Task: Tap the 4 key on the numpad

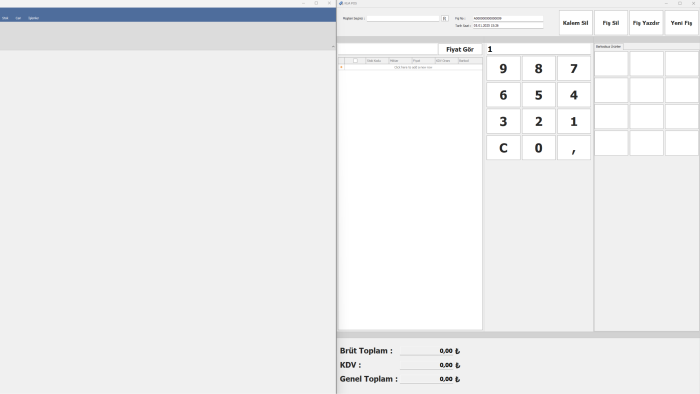Action: point(574,95)
